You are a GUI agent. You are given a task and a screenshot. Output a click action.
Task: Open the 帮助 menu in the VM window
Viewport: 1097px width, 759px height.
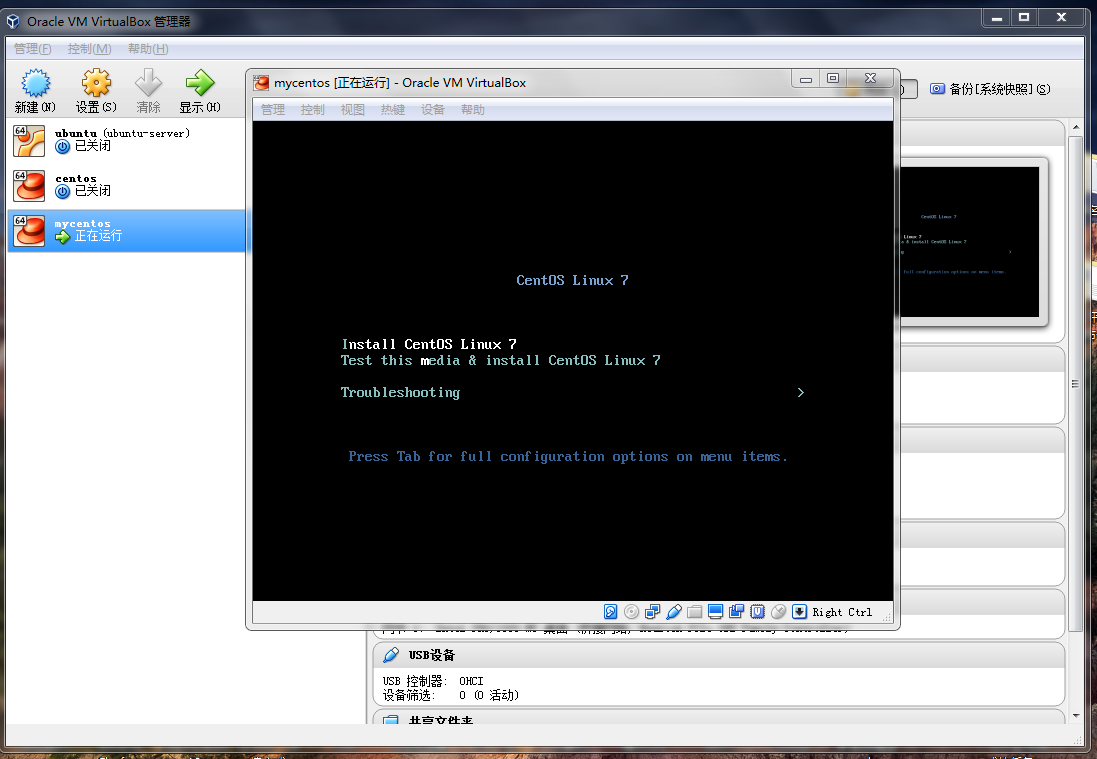click(472, 110)
